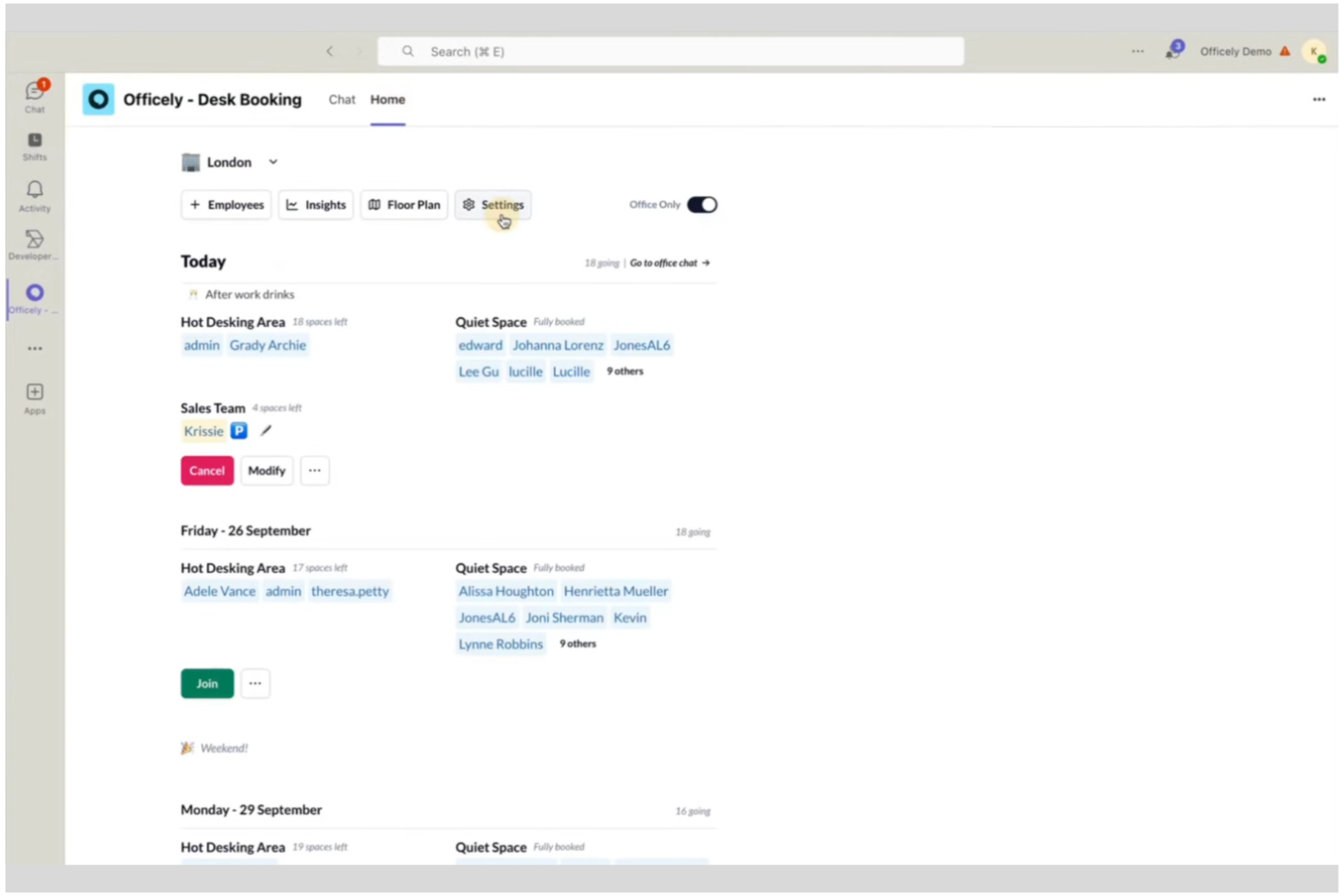Open notifications with the badge icon
The height and width of the screenshot is (896, 1344).
tap(1173, 50)
